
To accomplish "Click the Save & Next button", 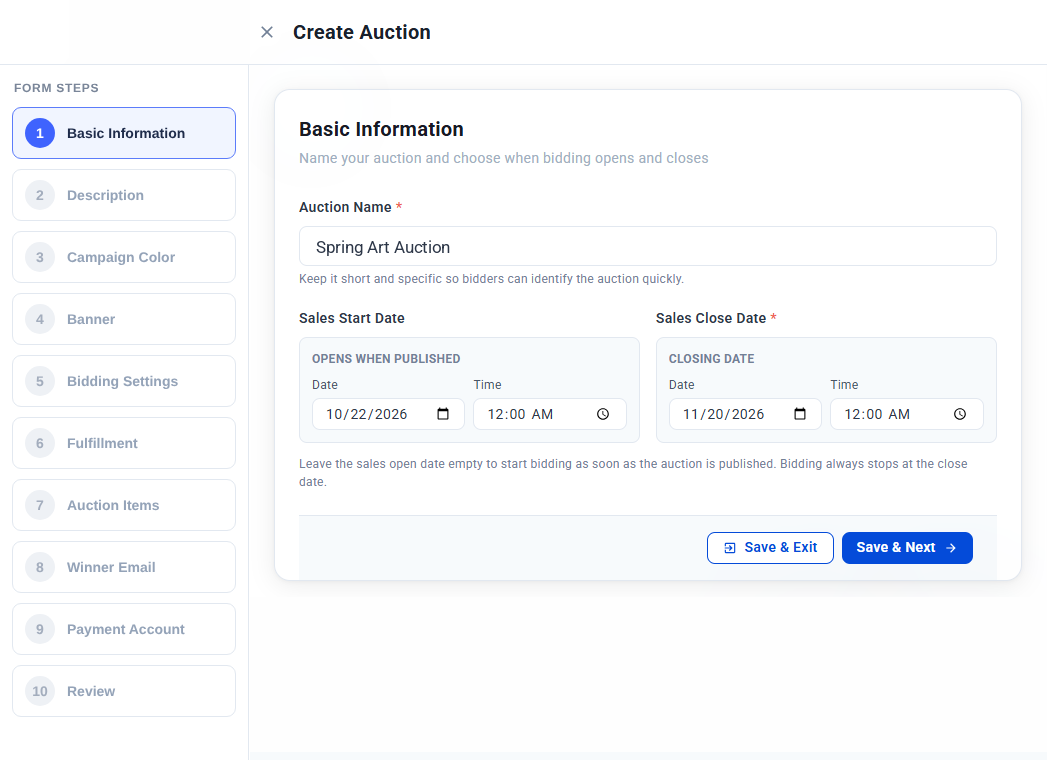I will [907, 548].
